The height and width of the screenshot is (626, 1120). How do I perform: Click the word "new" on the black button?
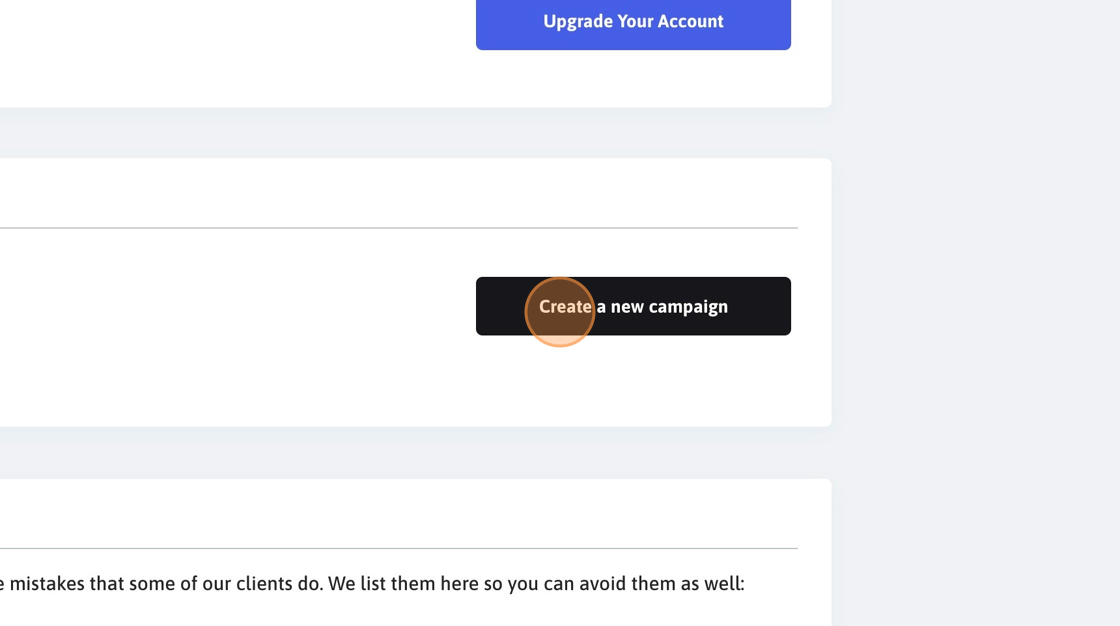[x=627, y=307]
